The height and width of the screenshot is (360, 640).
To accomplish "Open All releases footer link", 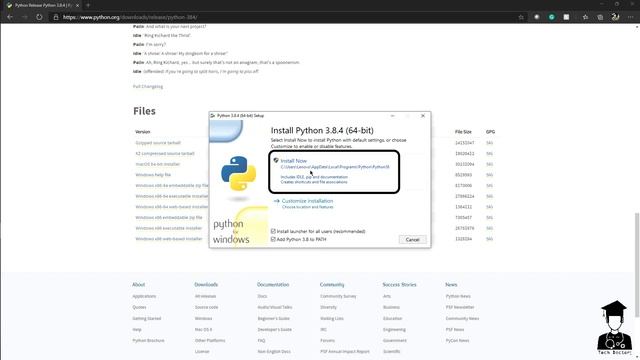I will tap(205, 296).
